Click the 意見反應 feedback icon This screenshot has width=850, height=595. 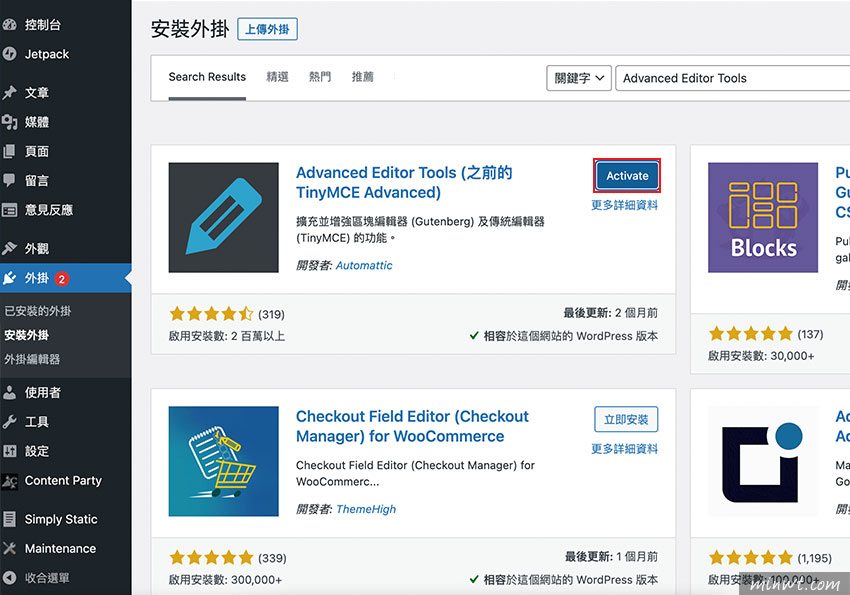[9, 210]
